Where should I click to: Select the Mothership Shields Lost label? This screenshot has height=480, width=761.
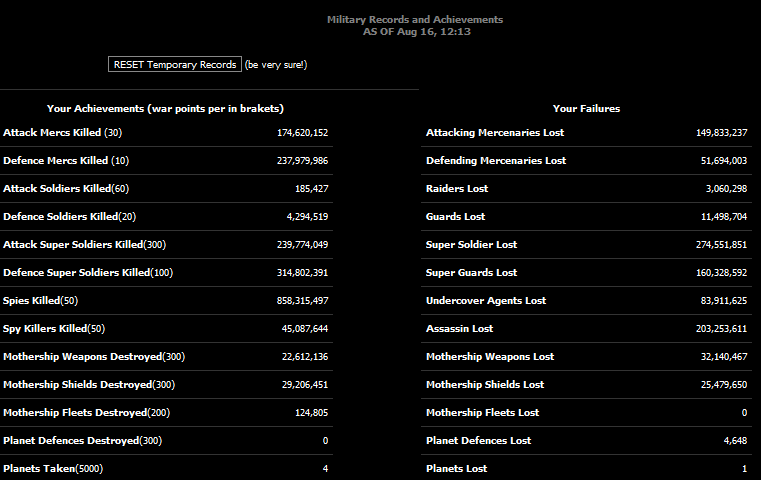(x=485, y=384)
